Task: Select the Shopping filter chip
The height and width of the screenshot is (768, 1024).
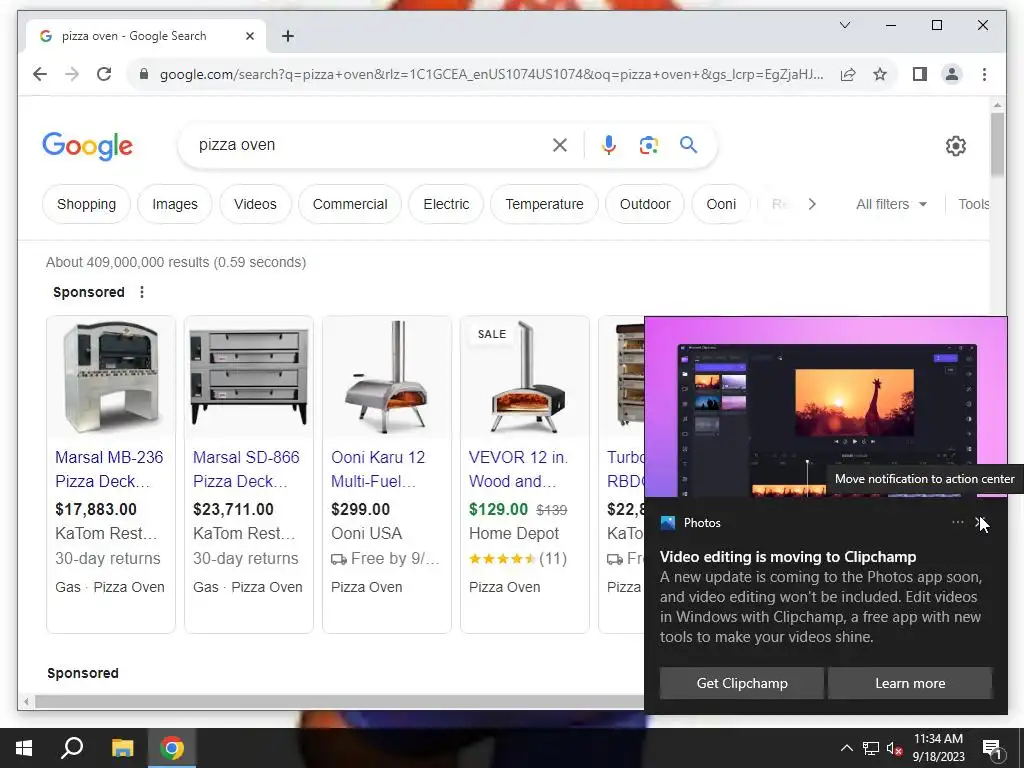Action: [x=86, y=204]
